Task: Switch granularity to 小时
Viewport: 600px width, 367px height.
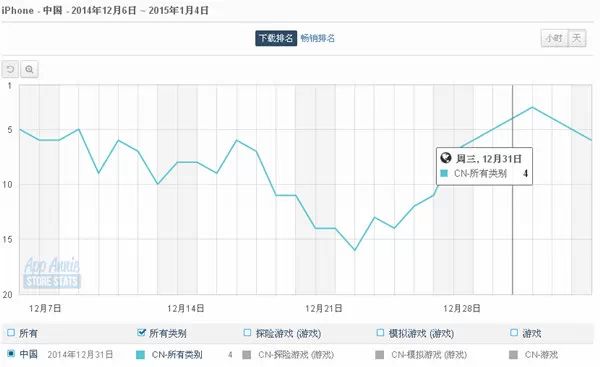Action: 554,38
